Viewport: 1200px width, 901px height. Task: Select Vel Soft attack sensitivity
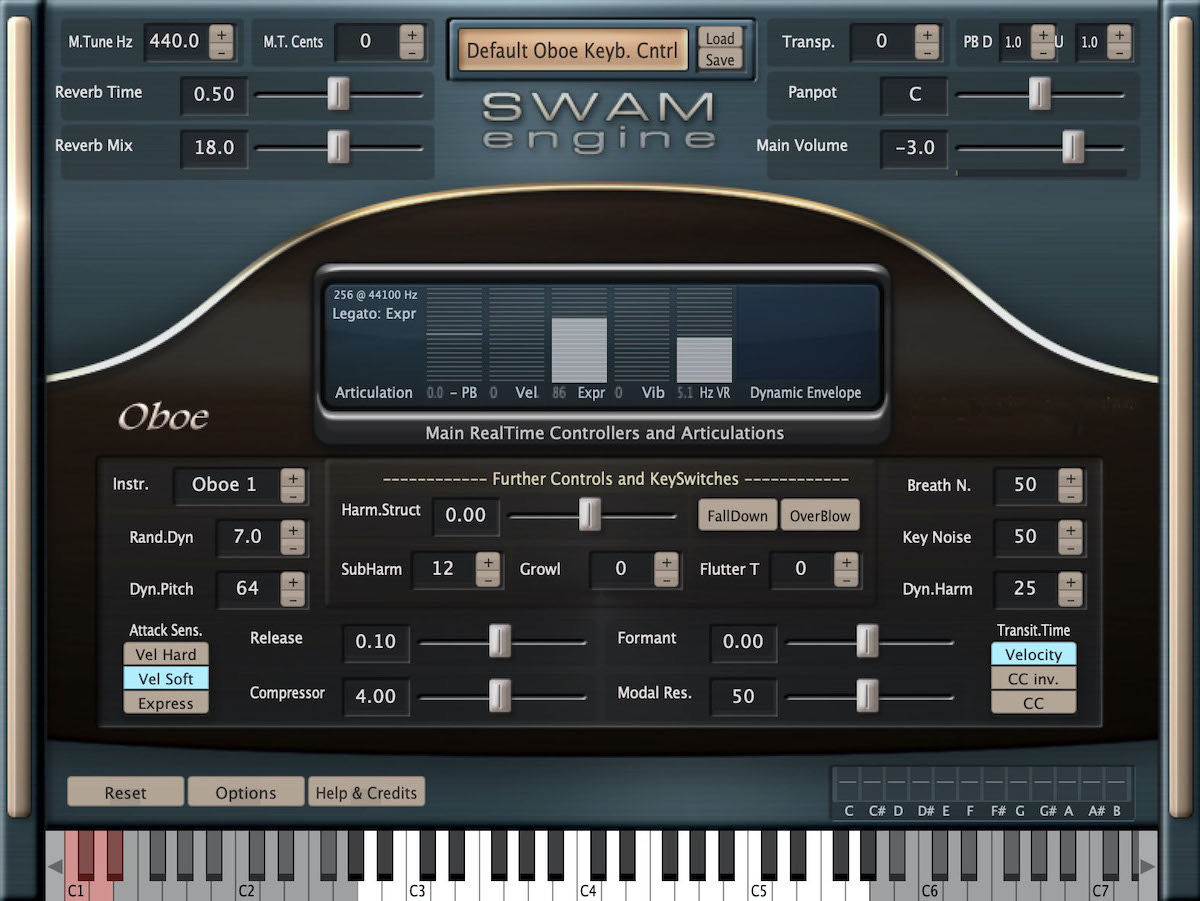[x=166, y=679]
